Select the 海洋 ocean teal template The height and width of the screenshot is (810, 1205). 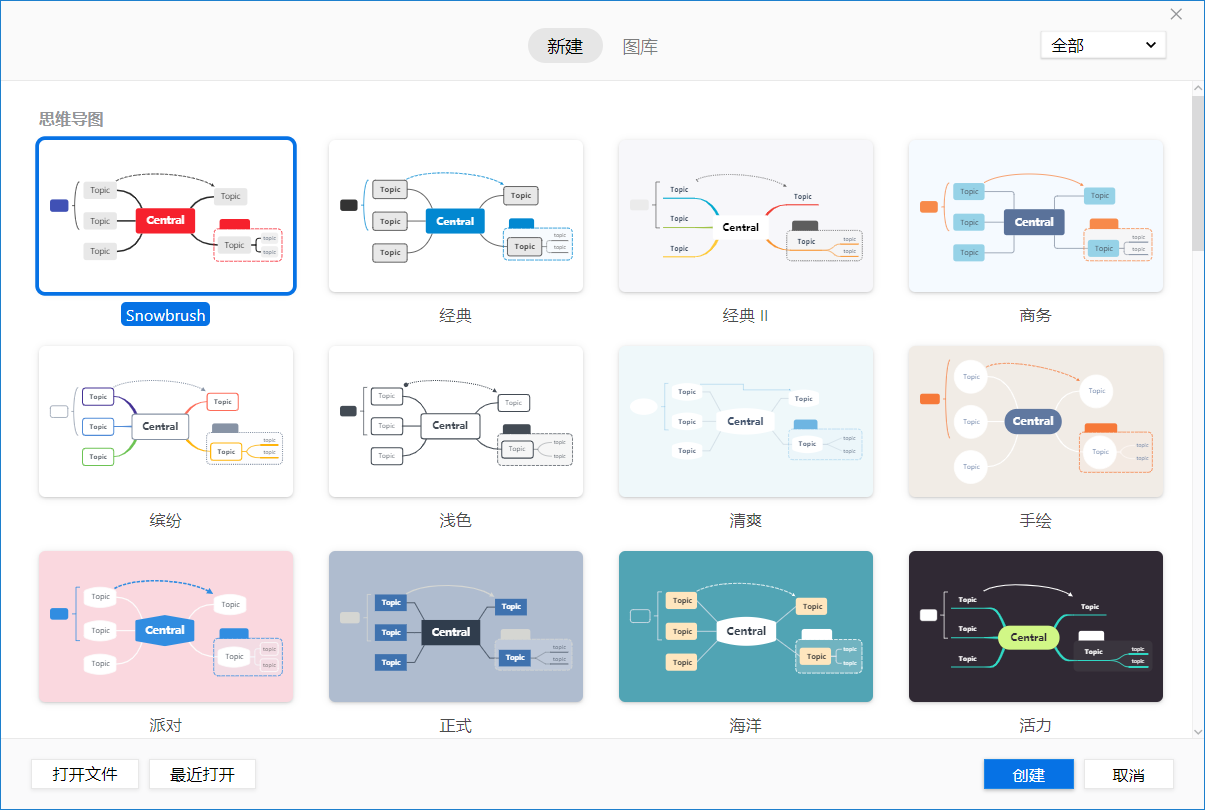tap(745, 626)
